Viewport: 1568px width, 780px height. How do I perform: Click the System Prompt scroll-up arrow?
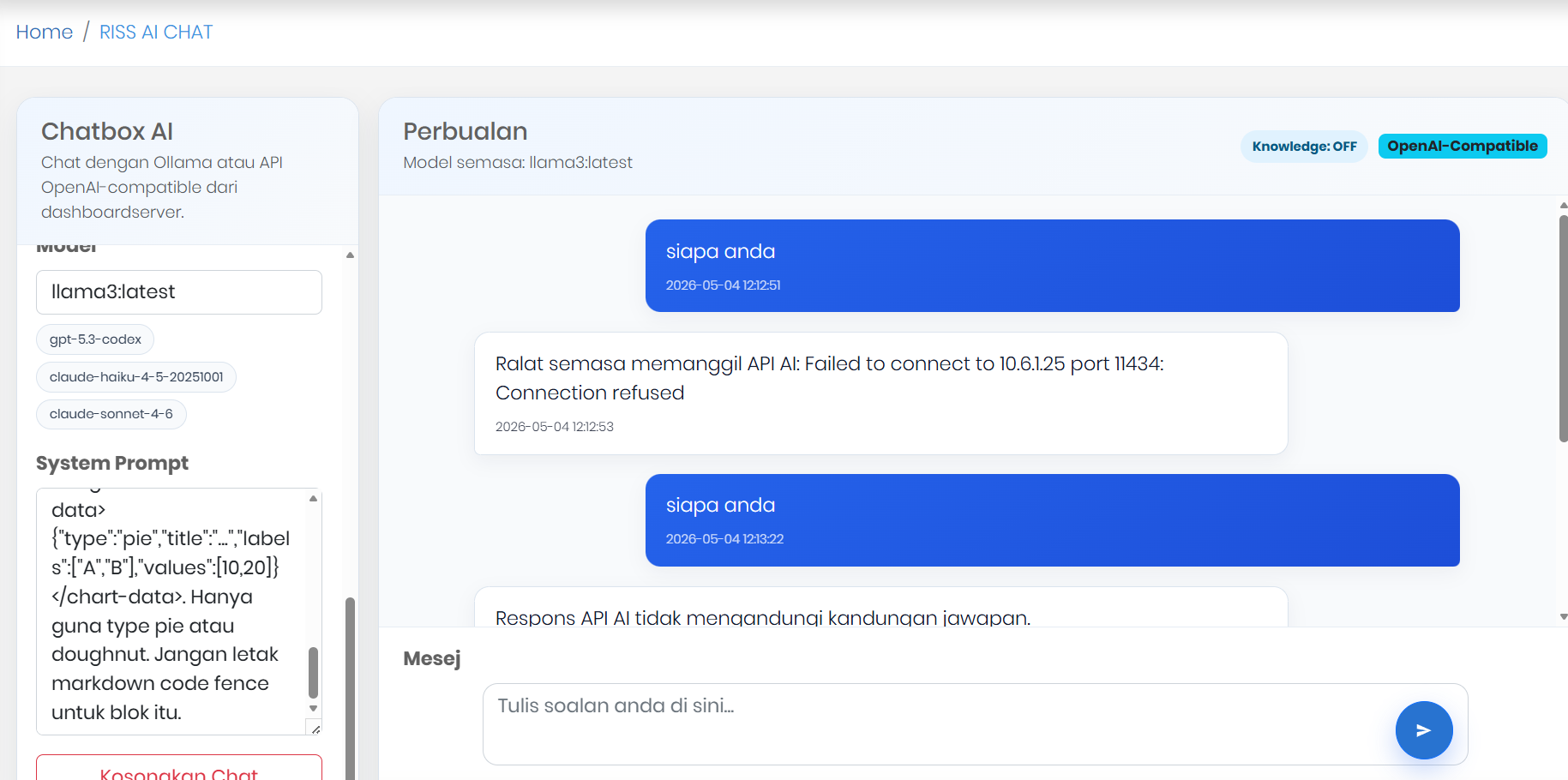click(313, 498)
